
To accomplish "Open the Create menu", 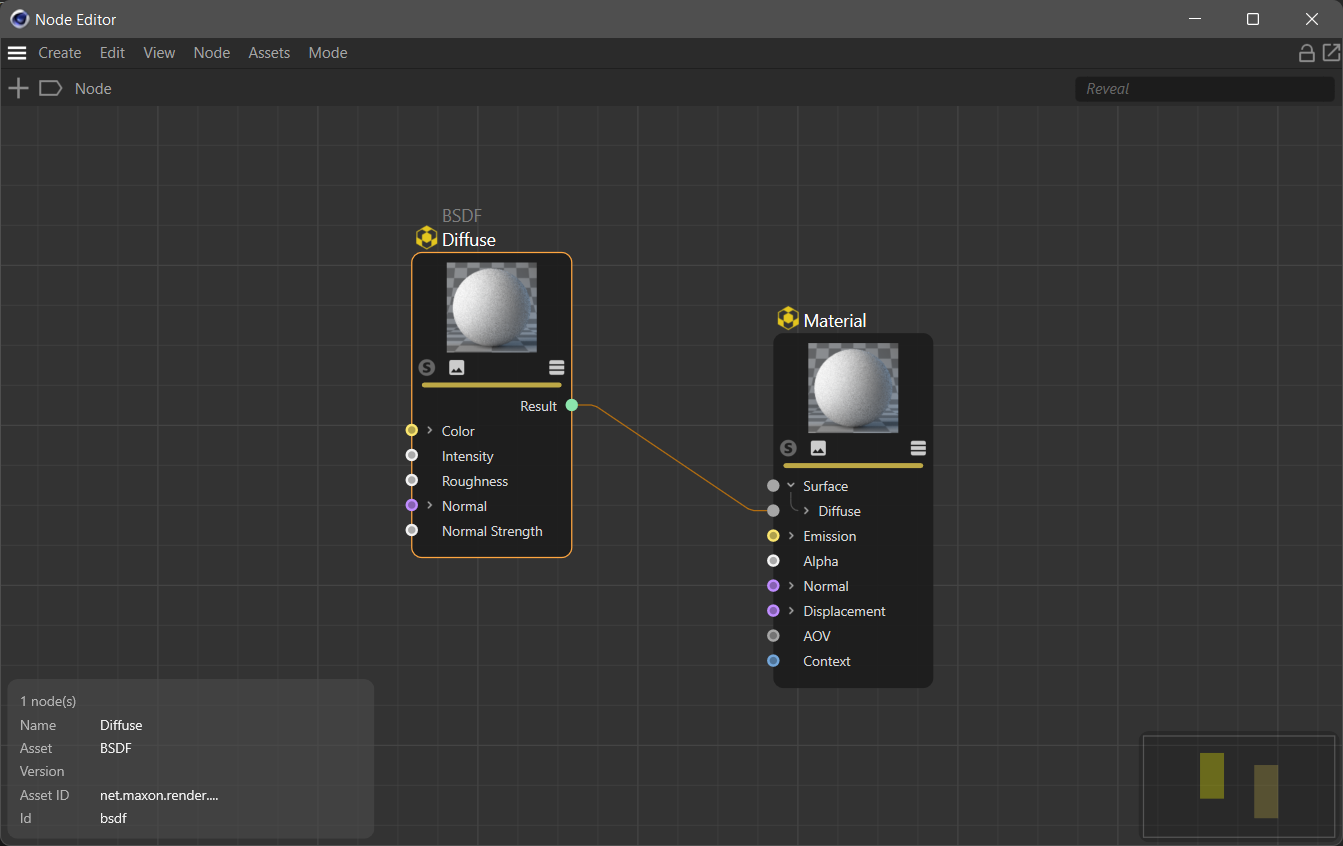I will 60,53.
